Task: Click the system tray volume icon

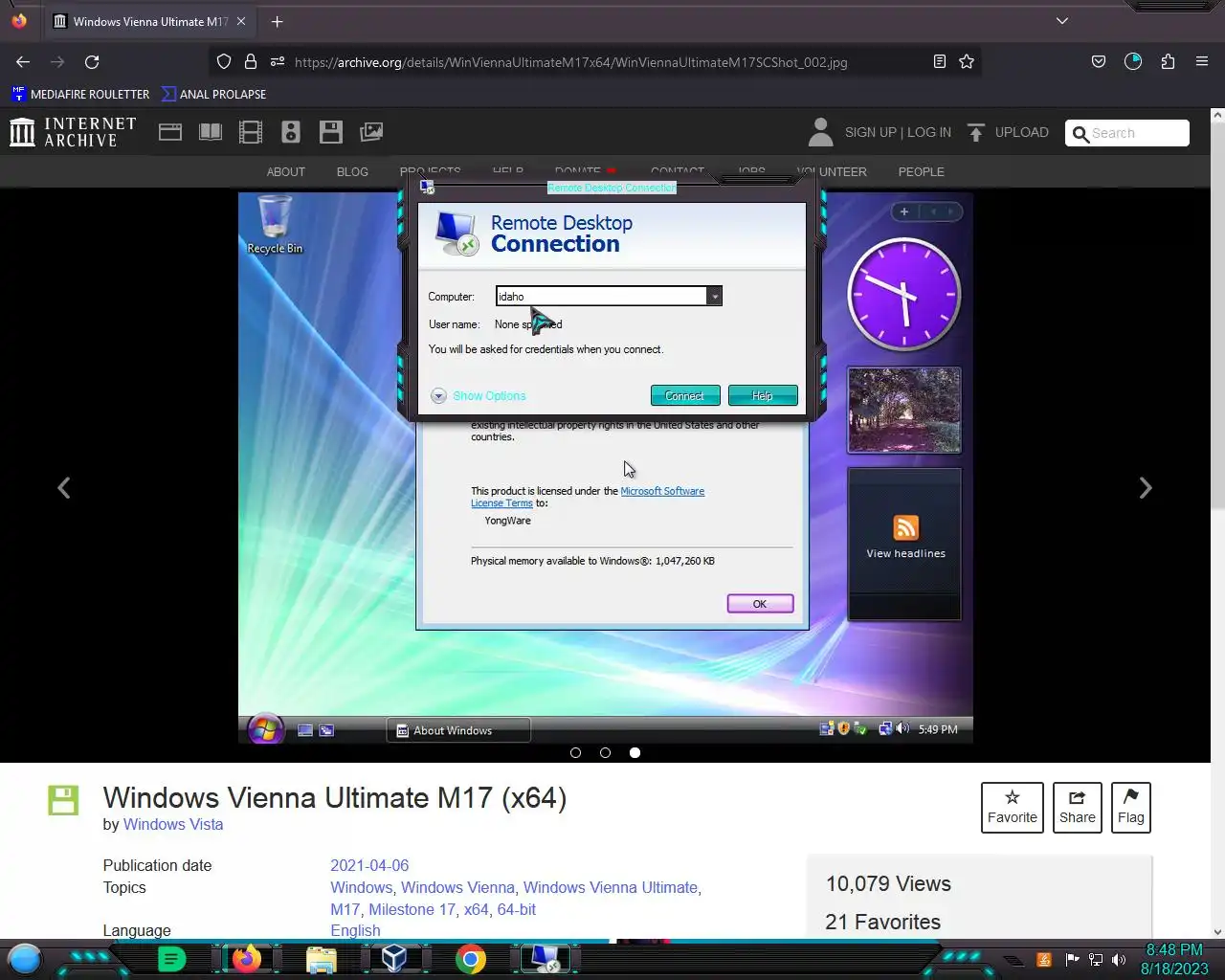Action: pyautogui.click(x=1119, y=960)
